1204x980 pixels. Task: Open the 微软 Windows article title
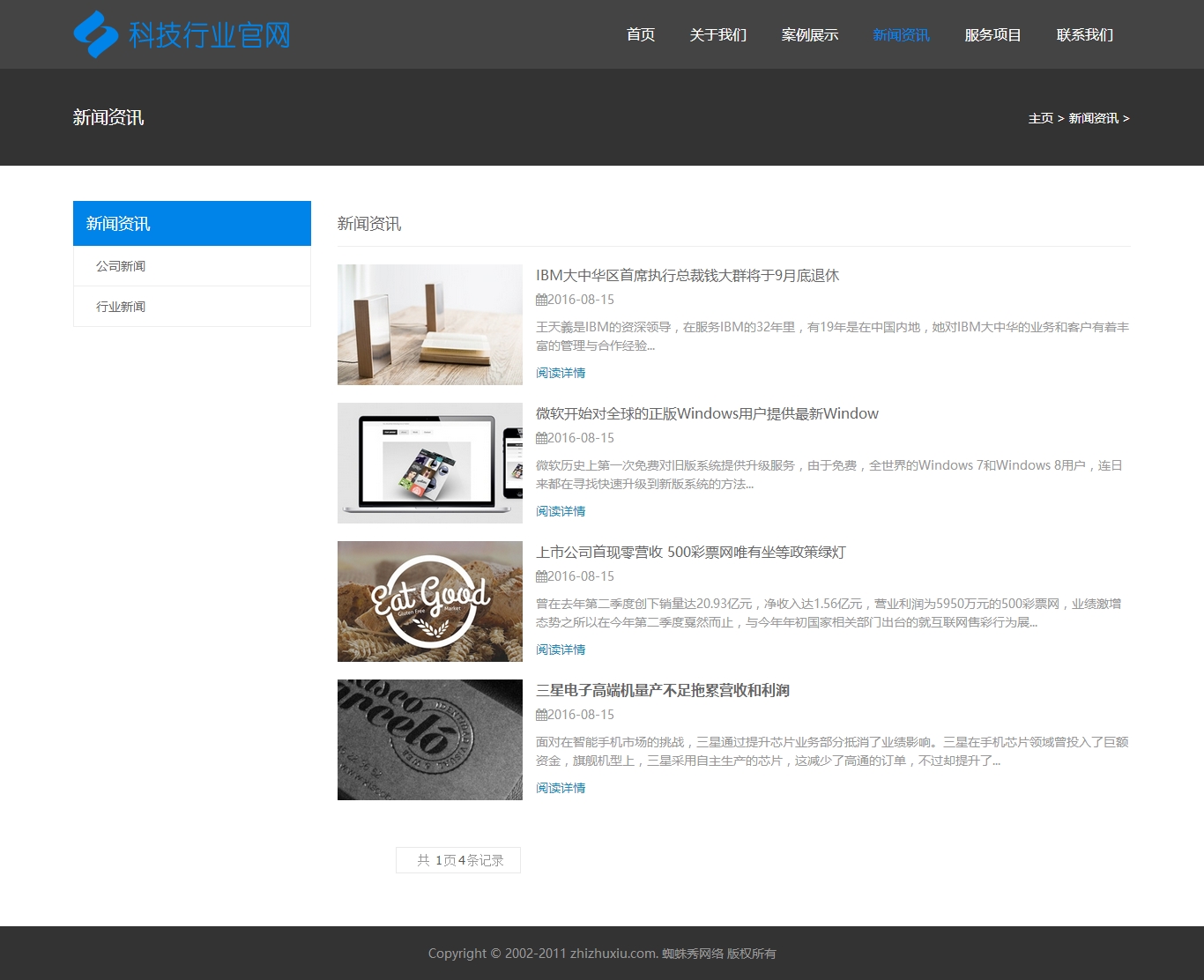[x=707, y=414]
